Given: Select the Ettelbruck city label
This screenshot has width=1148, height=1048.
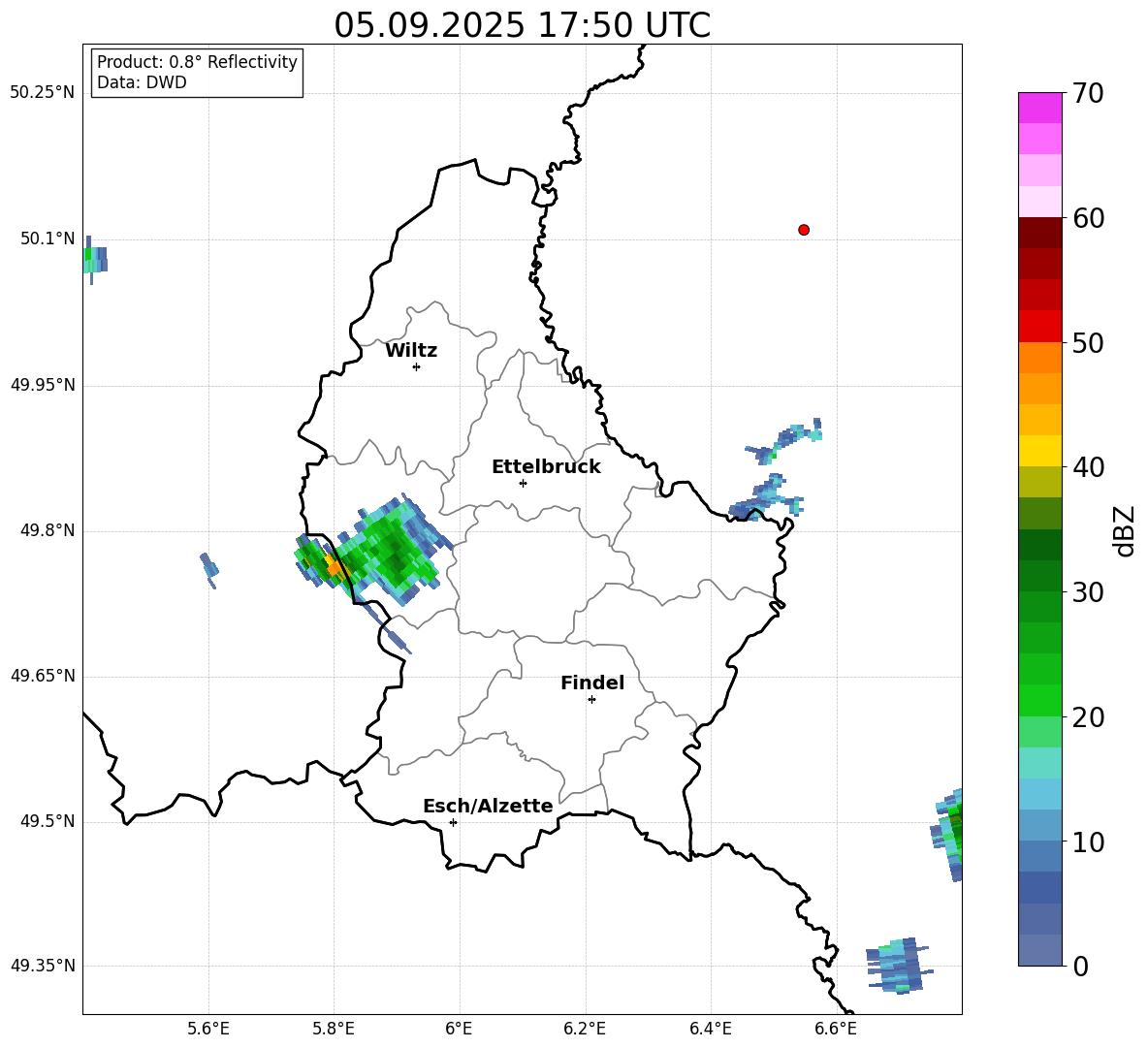Looking at the screenshot, I should (x=546, y=467).
